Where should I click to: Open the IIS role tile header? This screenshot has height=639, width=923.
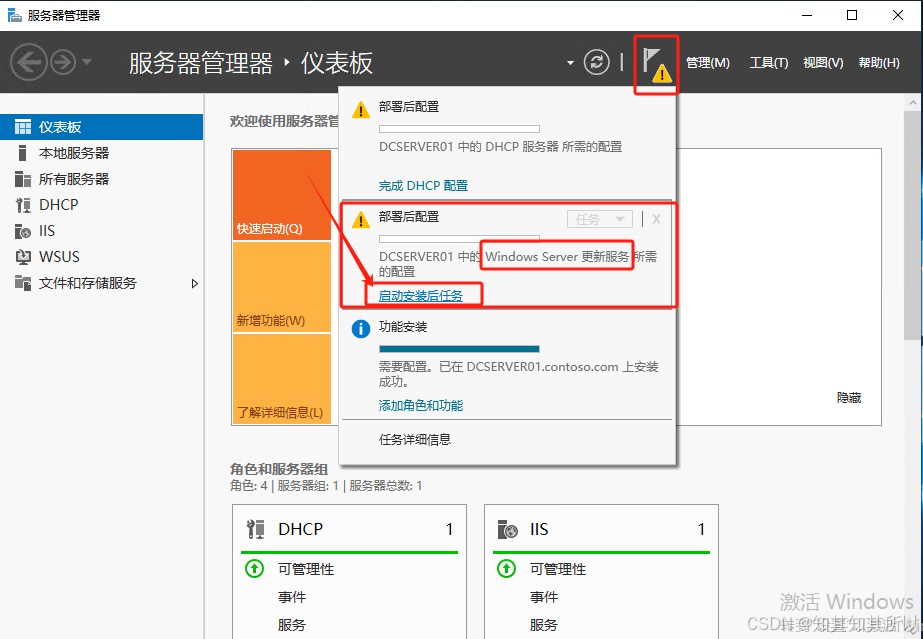(x=601, y=530)
